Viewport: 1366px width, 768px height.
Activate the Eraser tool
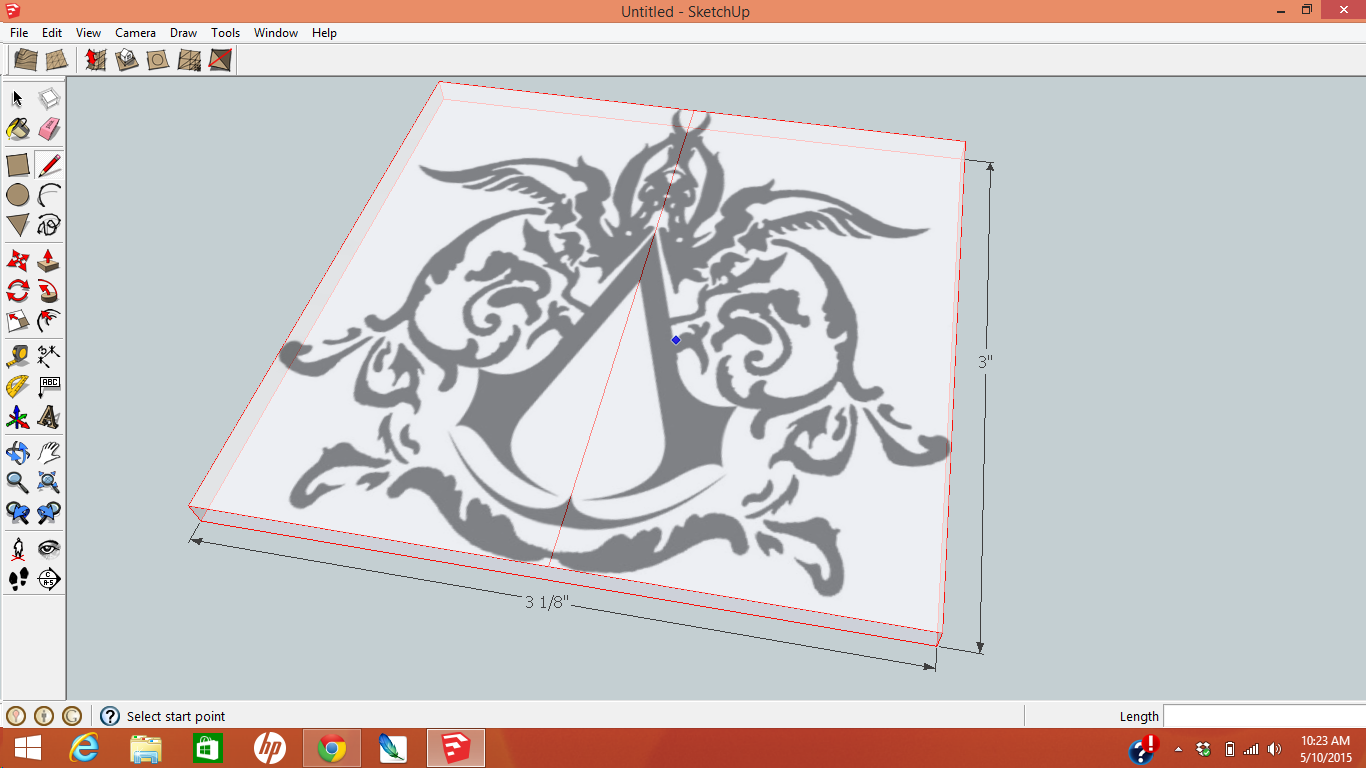click(47, 128)
